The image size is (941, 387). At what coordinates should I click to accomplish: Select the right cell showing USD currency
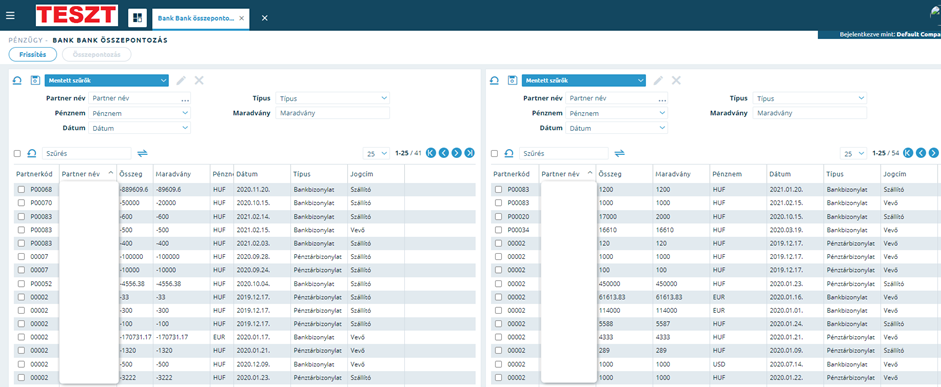tap(738, 365)
